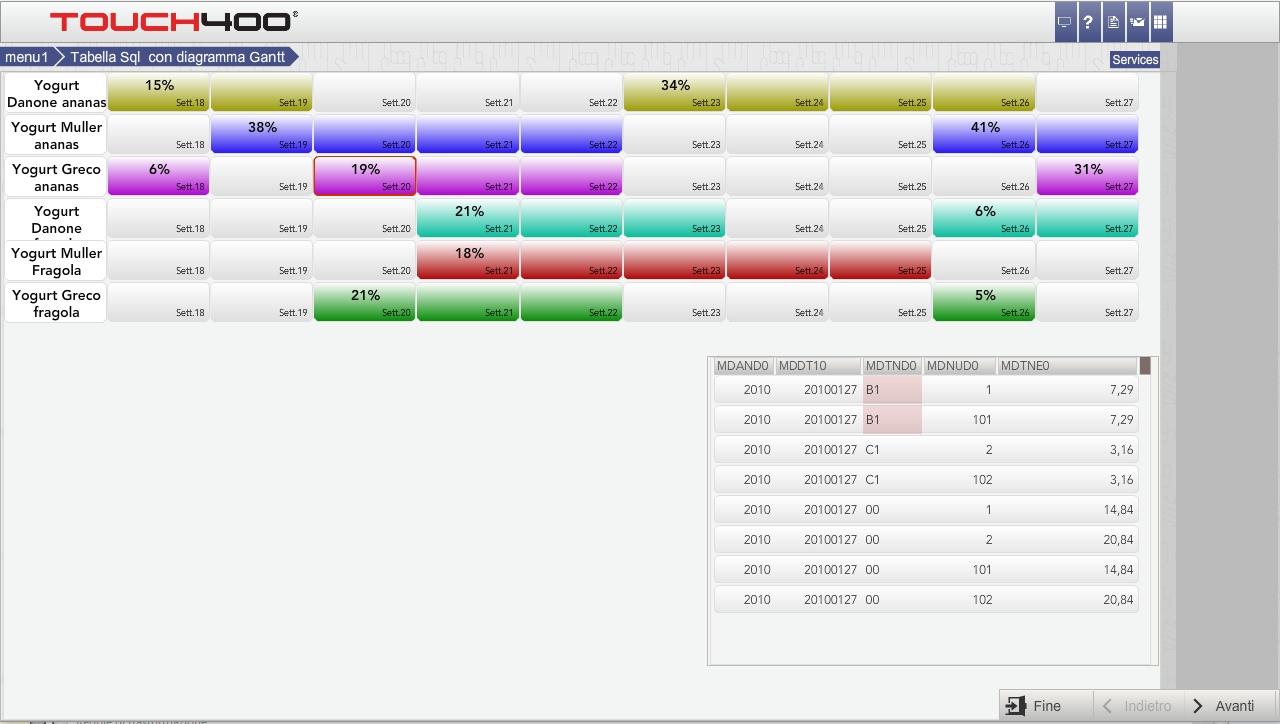Select Yogurt Danone ananas row label

(x=56, y=93)
